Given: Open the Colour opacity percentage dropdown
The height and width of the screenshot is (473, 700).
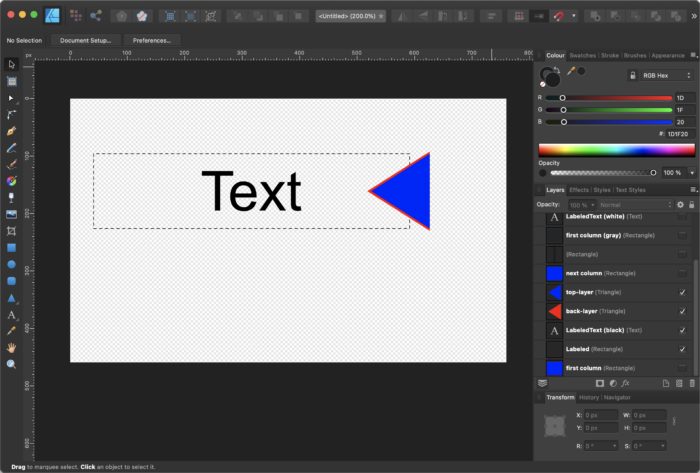Looking at the screenshot, I should pyautogui.click(x=692, y=173).
